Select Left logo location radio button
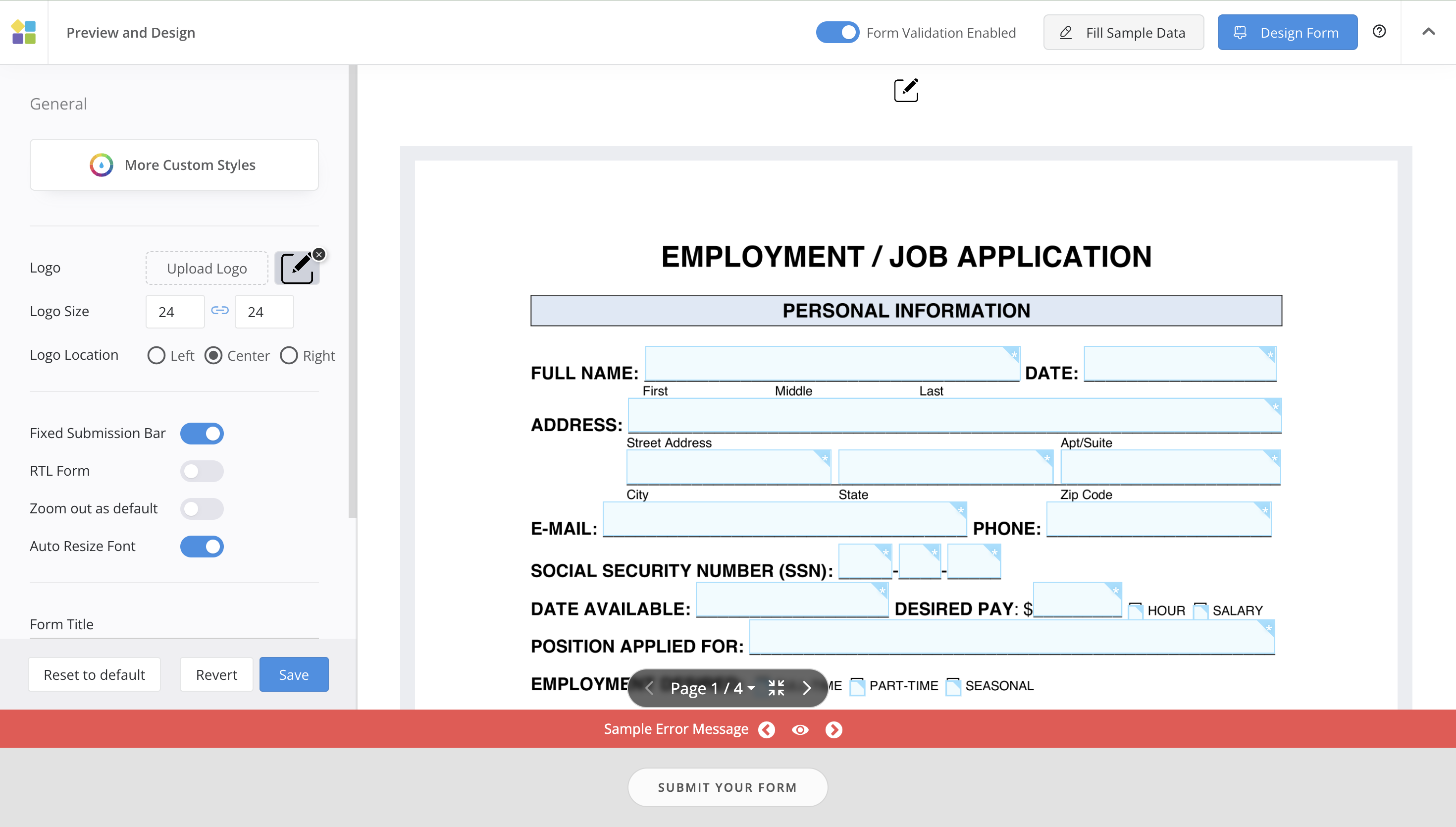Image resolution: width=1456 pixels, height=827 pixels. point(156,356)
